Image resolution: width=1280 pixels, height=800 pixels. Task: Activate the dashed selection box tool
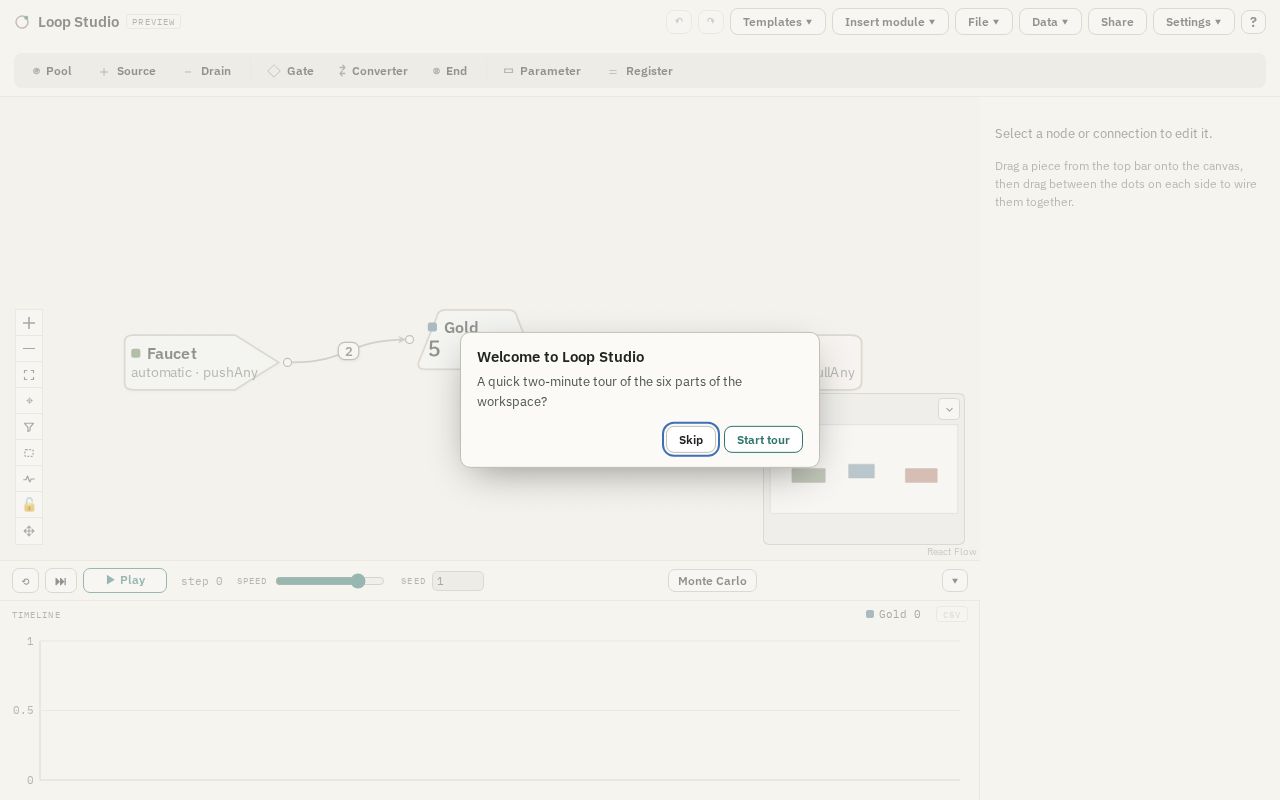[x=29, y=453]
